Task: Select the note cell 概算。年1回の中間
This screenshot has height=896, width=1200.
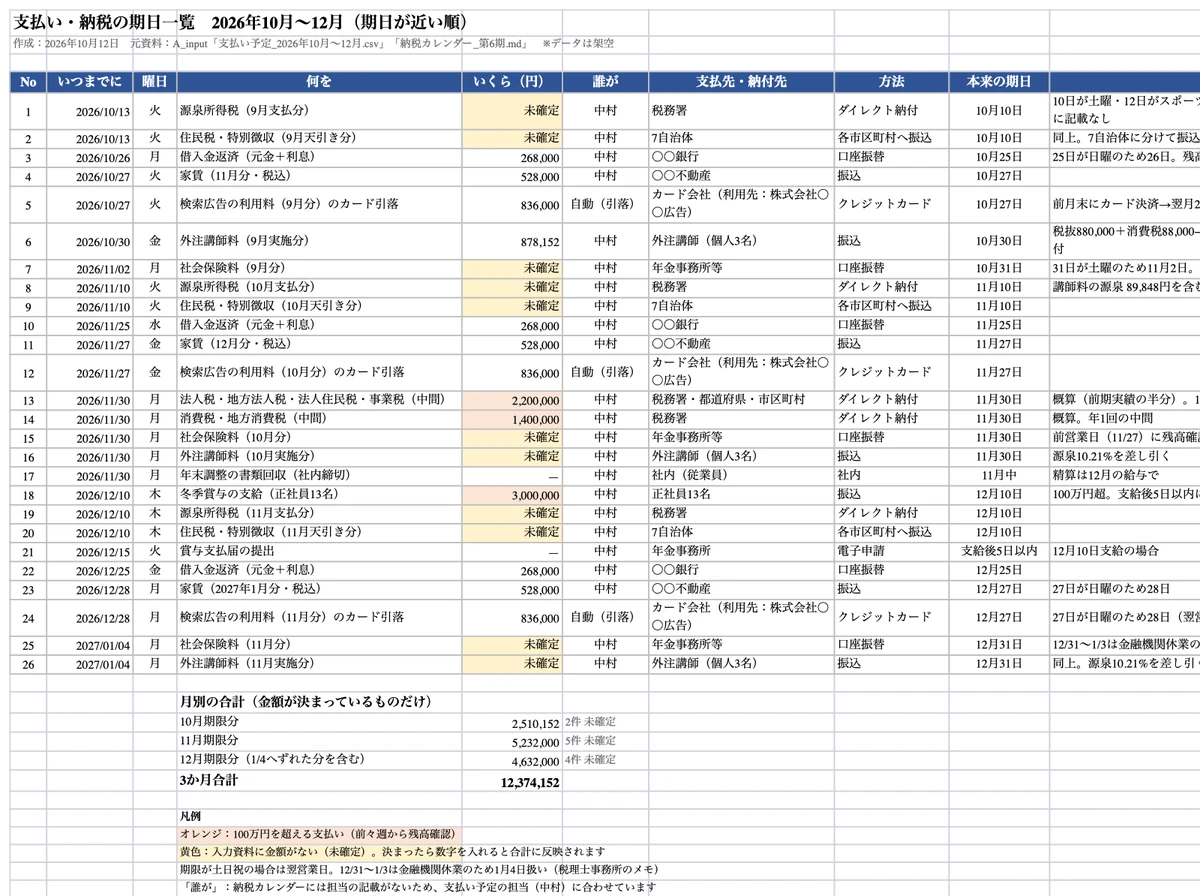Action: (x=1124, y=419)
